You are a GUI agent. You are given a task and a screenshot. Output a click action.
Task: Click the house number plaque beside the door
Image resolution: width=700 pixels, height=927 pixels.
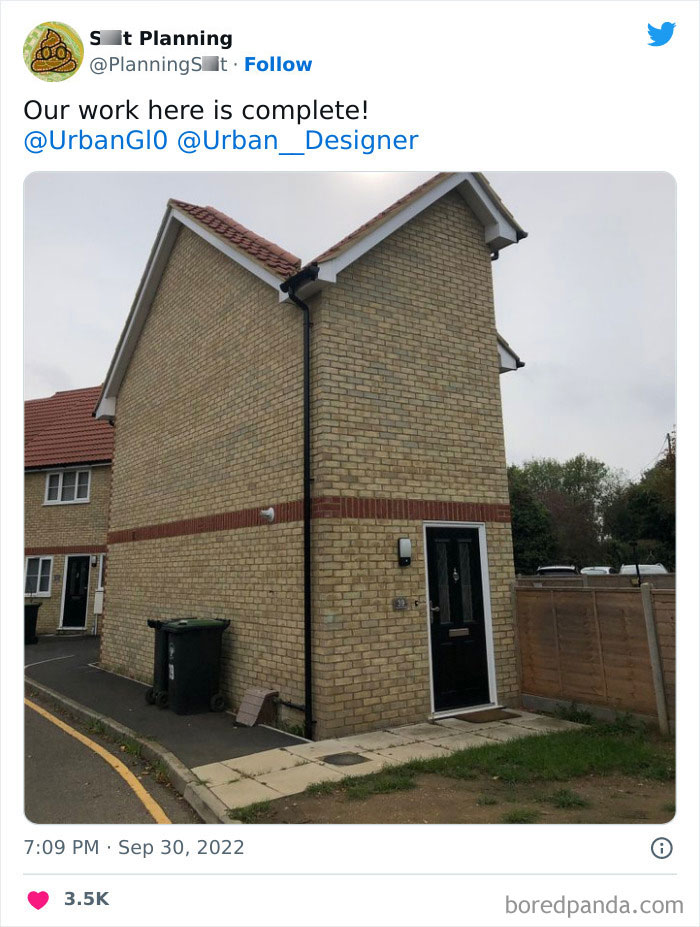400,604
